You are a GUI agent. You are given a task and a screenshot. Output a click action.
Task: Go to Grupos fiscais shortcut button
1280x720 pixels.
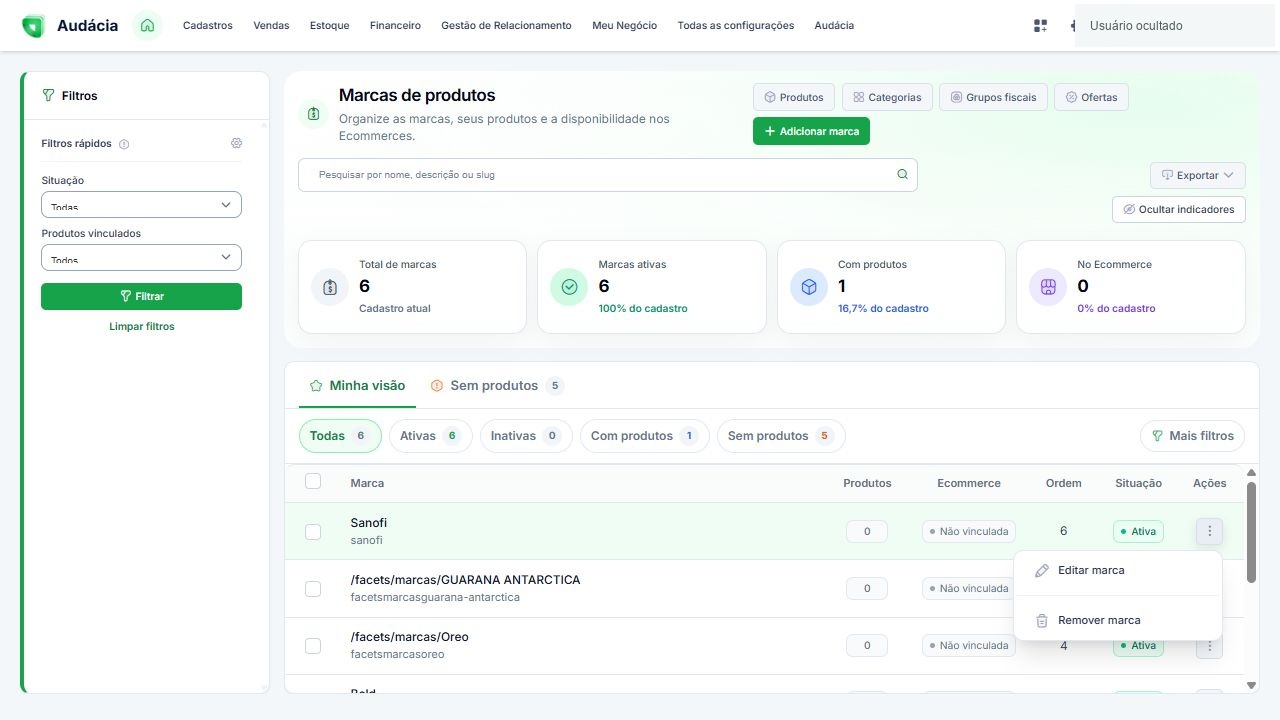click(993, 97)
